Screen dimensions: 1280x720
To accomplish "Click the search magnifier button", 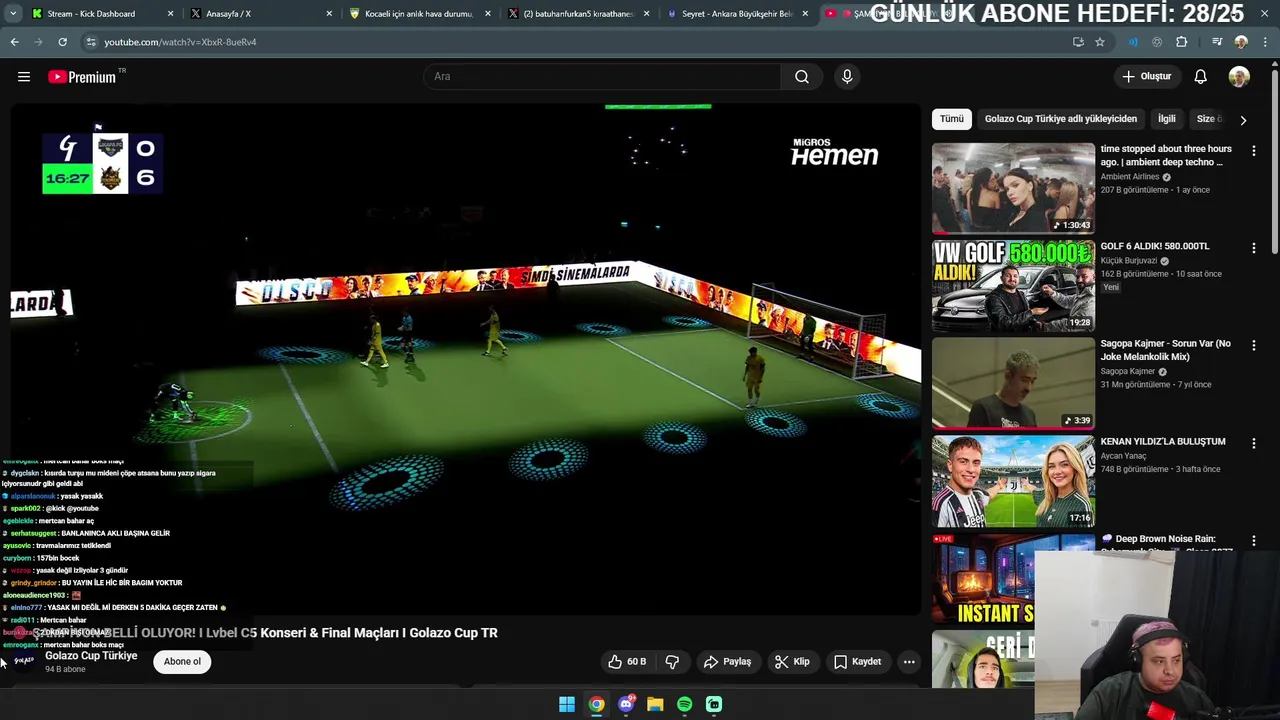I will tap(802, 77).
